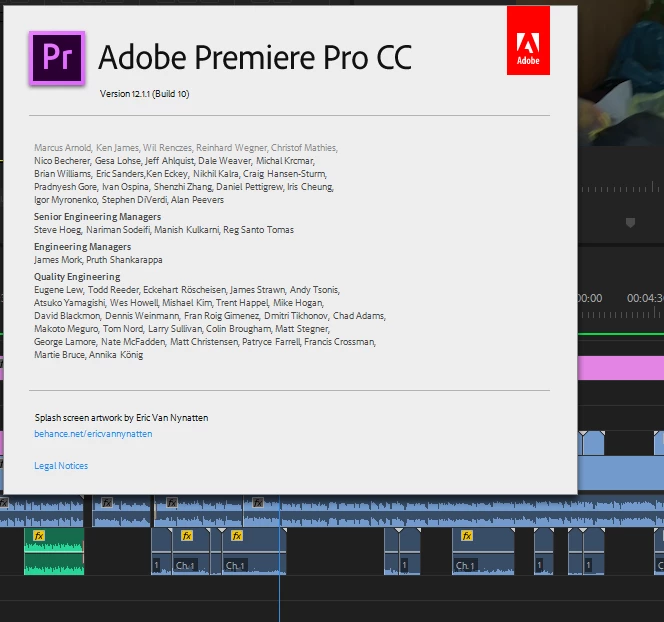664x622 pixels.
Task: Select the pink clip right of the dialog
Action: click(621, 368)
